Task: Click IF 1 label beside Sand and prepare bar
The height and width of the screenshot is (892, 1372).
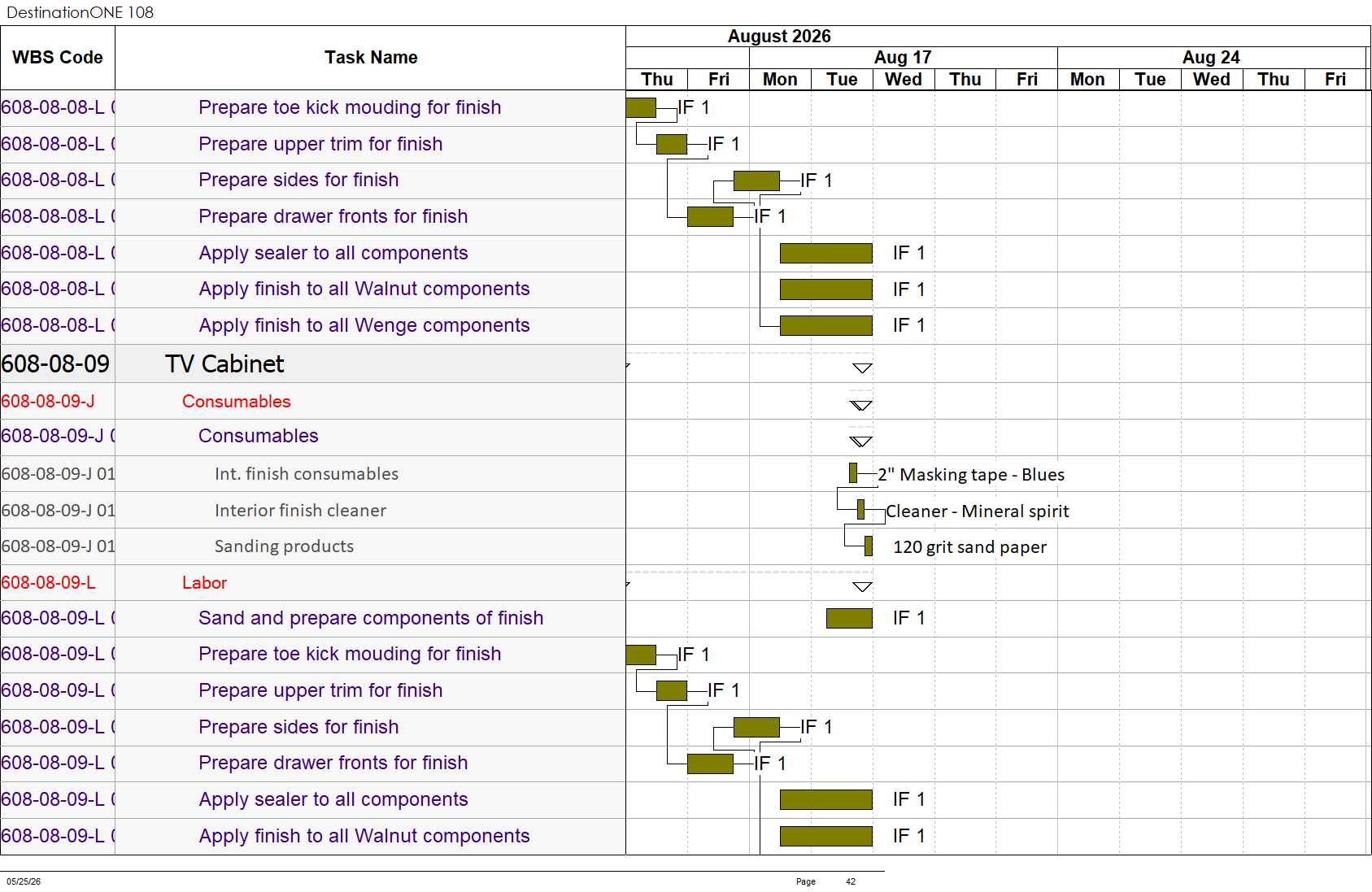Action: click(x=908, y=618)
